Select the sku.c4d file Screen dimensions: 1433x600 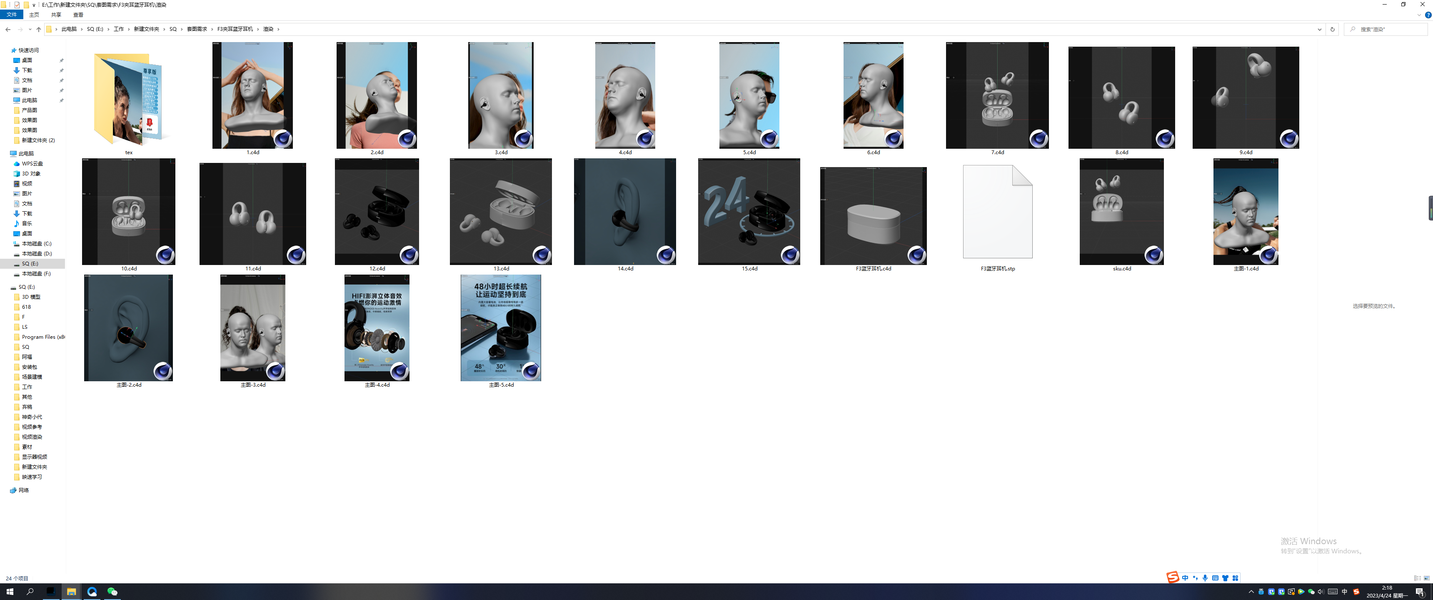pyautogui.click(x=1121, y=212)
